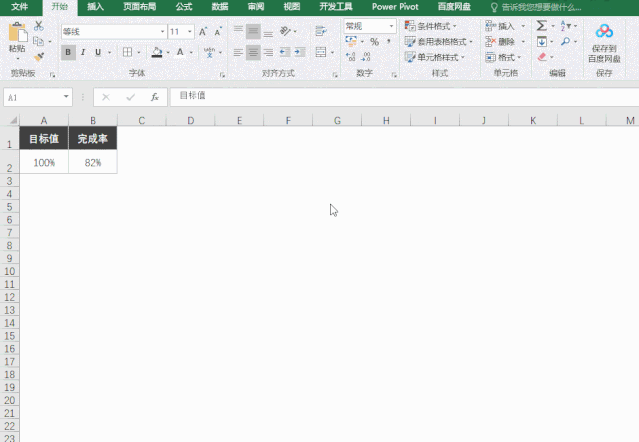Decrease the cell indent
The image size is (639, 442).
pos(284,52)
